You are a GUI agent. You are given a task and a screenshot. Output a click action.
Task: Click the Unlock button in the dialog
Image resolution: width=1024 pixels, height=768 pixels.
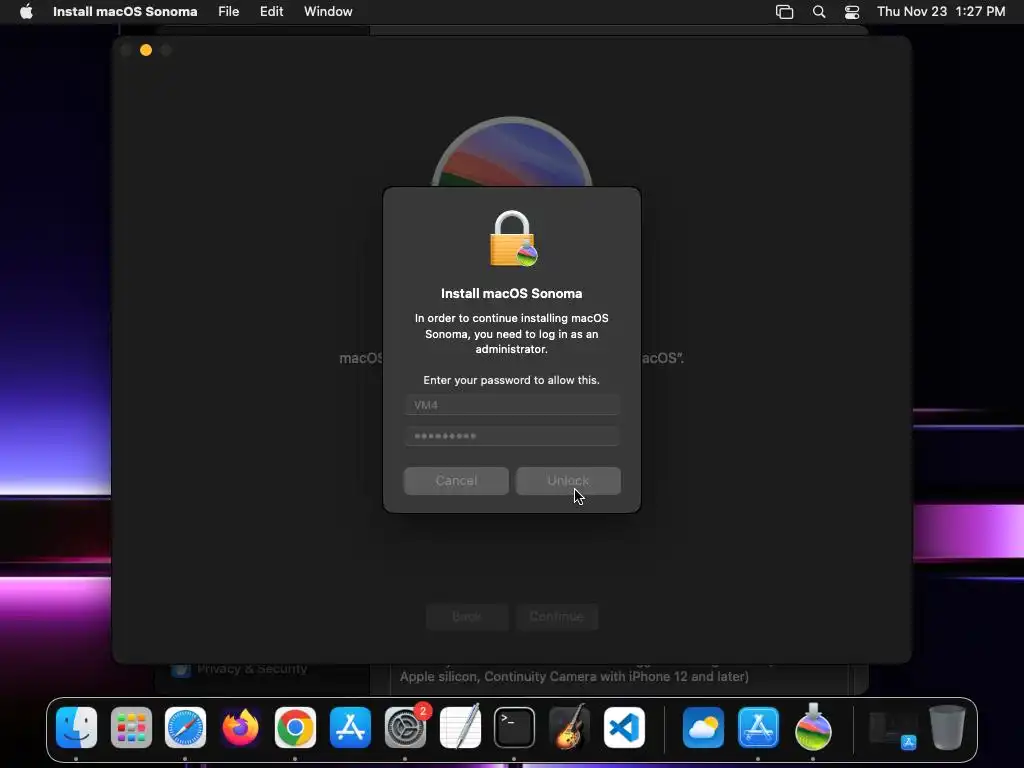point(568,481)
